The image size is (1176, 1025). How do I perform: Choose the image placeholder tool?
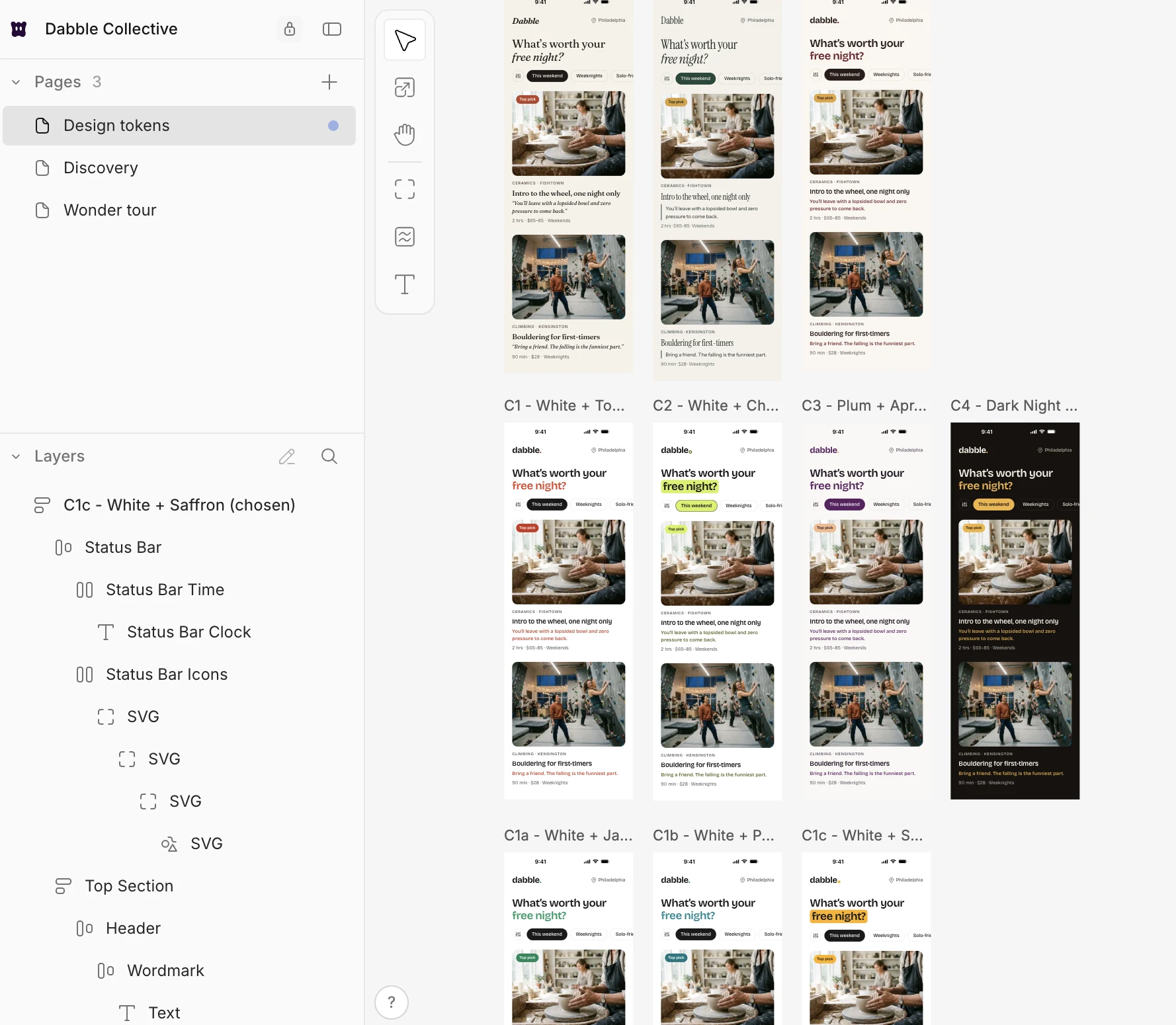click(405, 237)
